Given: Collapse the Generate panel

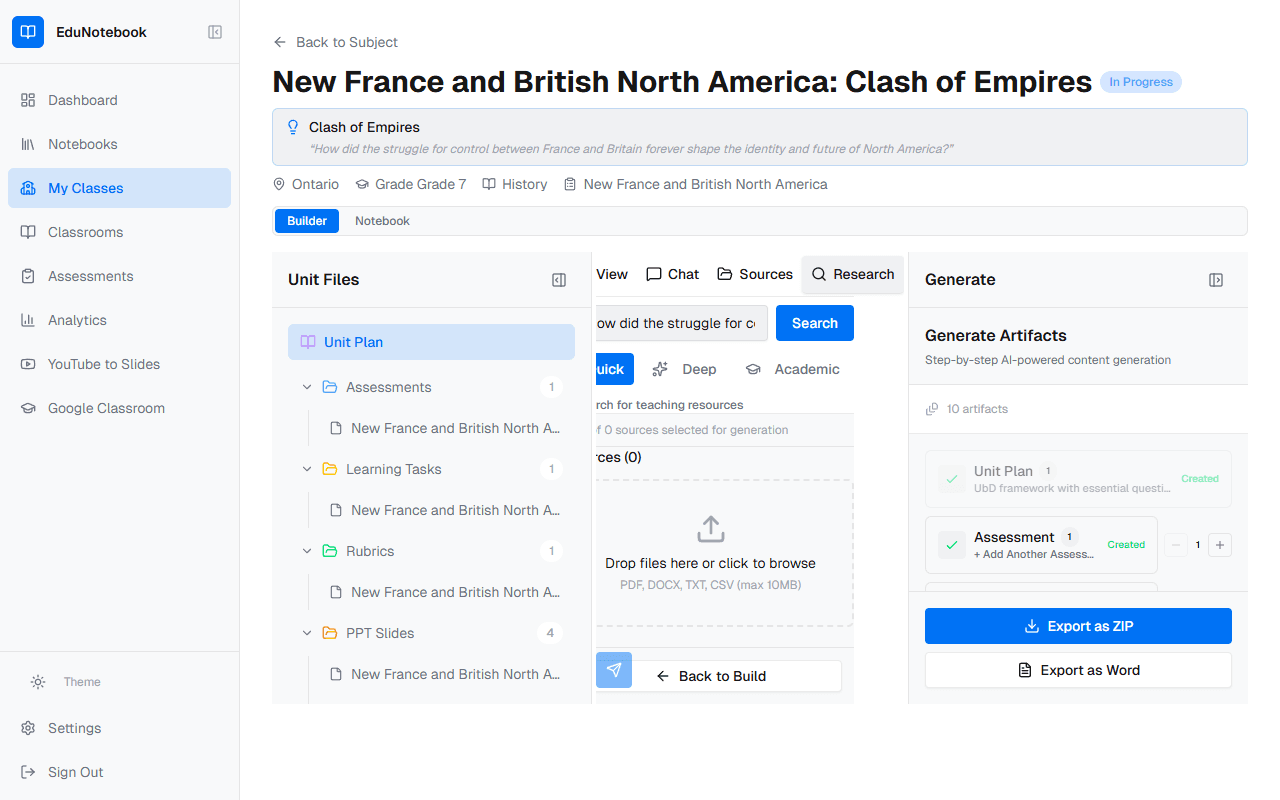Looking at the screenshot, I should (1216, 280).
